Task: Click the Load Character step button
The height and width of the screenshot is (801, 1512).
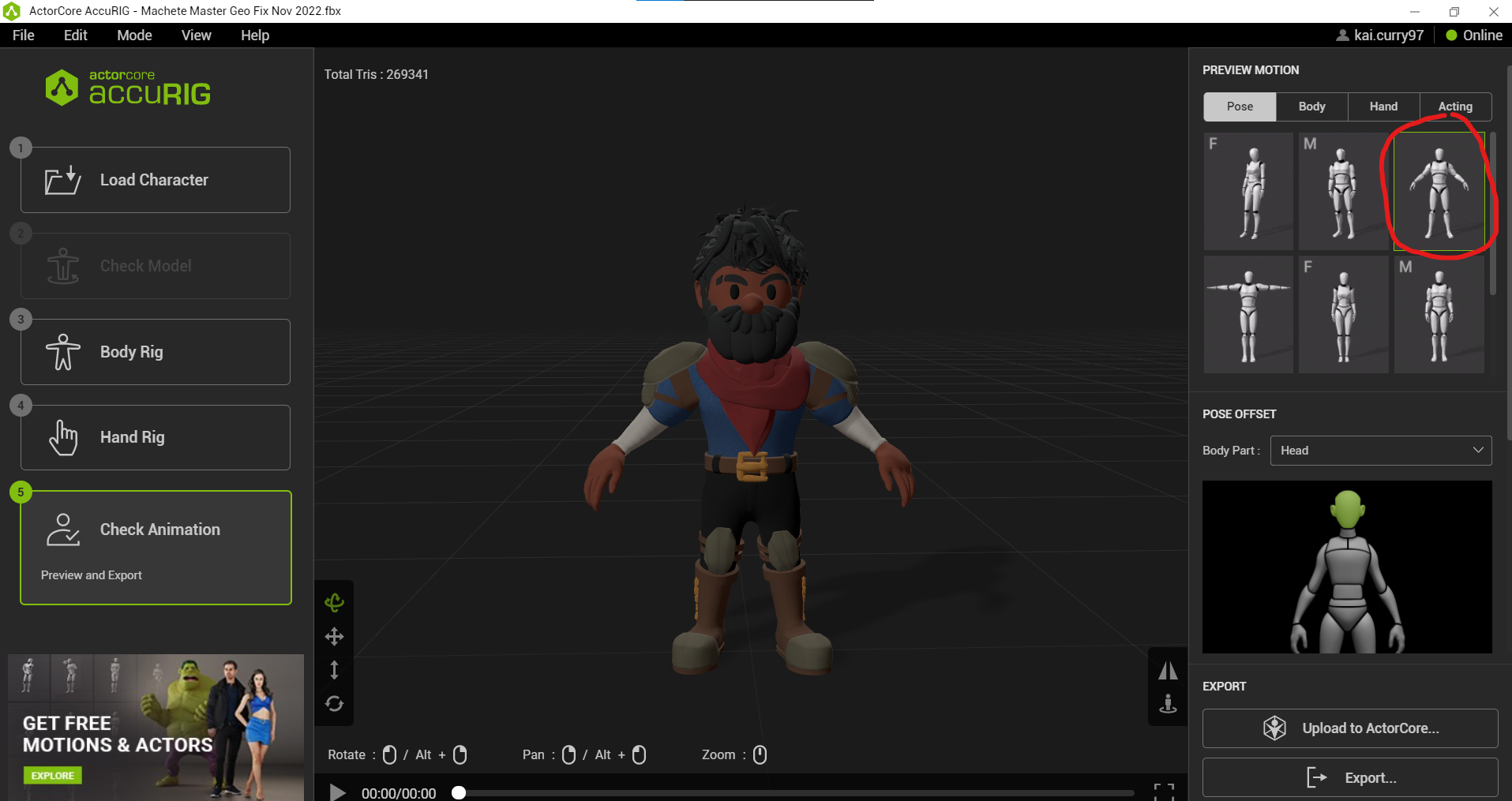Action: pyautogui.click(x=156, y=180)
